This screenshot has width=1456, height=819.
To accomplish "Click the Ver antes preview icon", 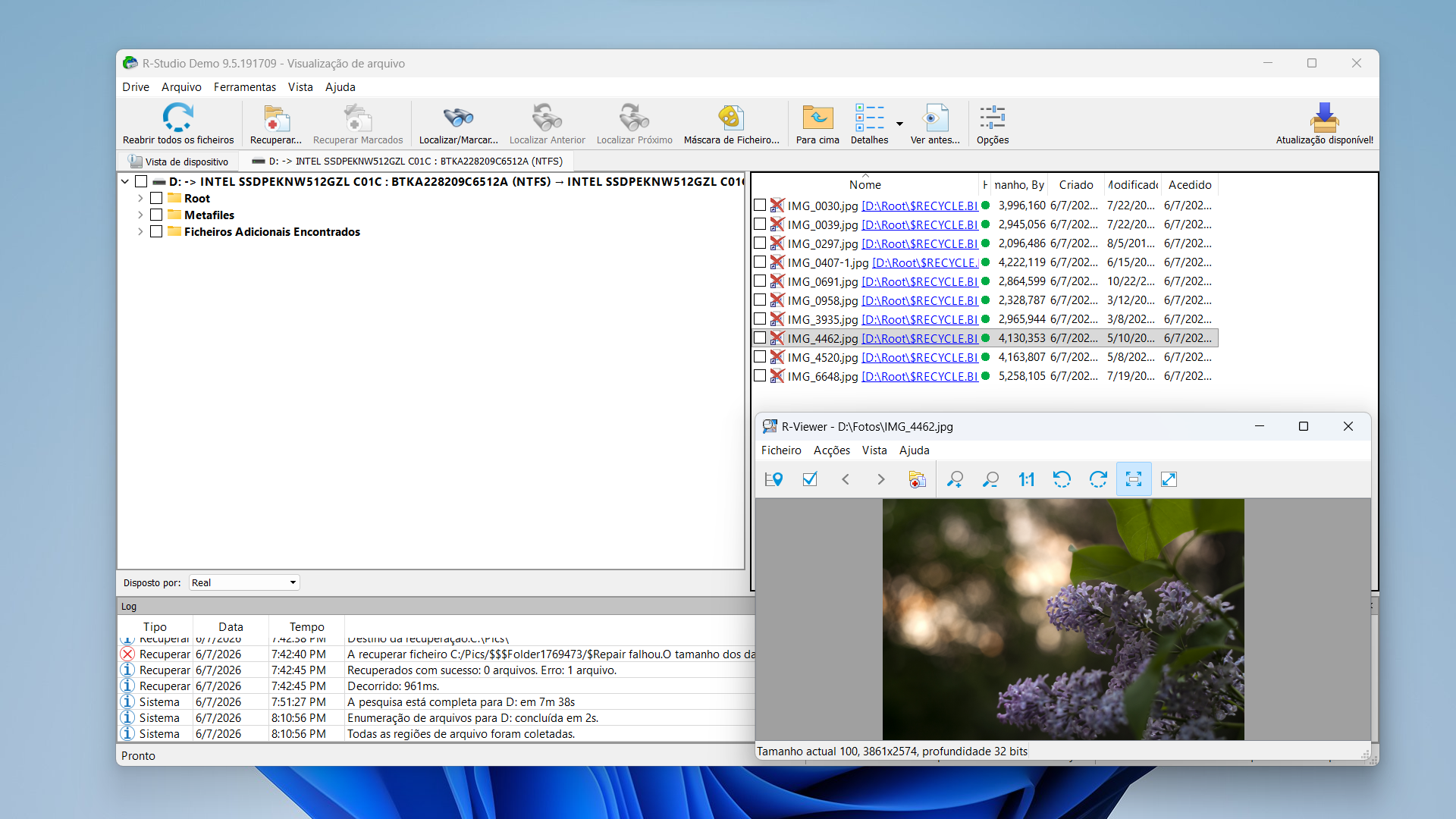I will click(935, 118).
